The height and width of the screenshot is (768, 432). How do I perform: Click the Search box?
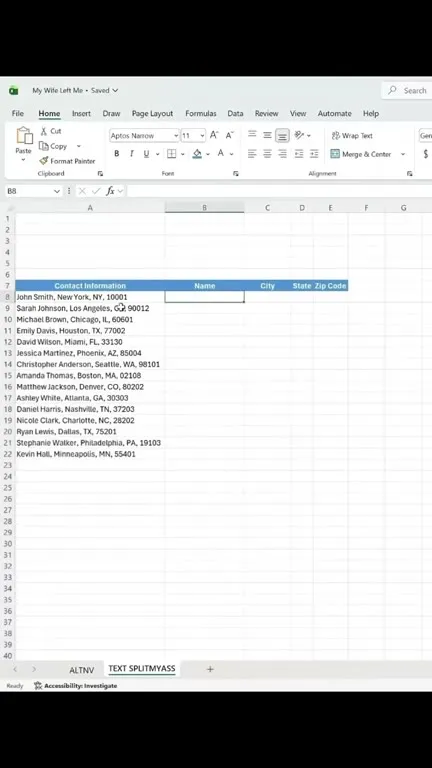[x=408, y=91]
